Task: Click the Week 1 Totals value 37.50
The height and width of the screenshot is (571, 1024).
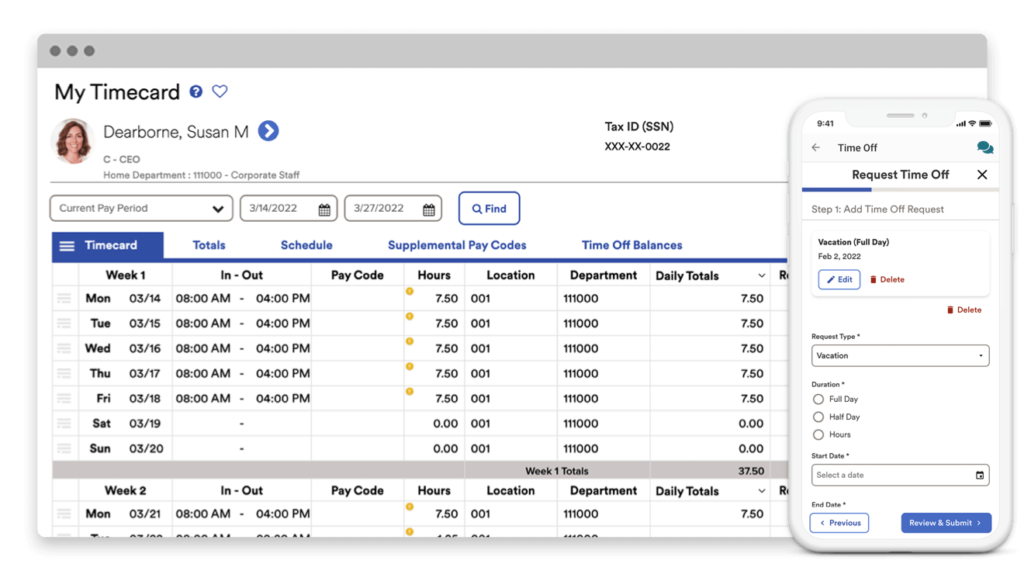Action: [x=751, y=471]
